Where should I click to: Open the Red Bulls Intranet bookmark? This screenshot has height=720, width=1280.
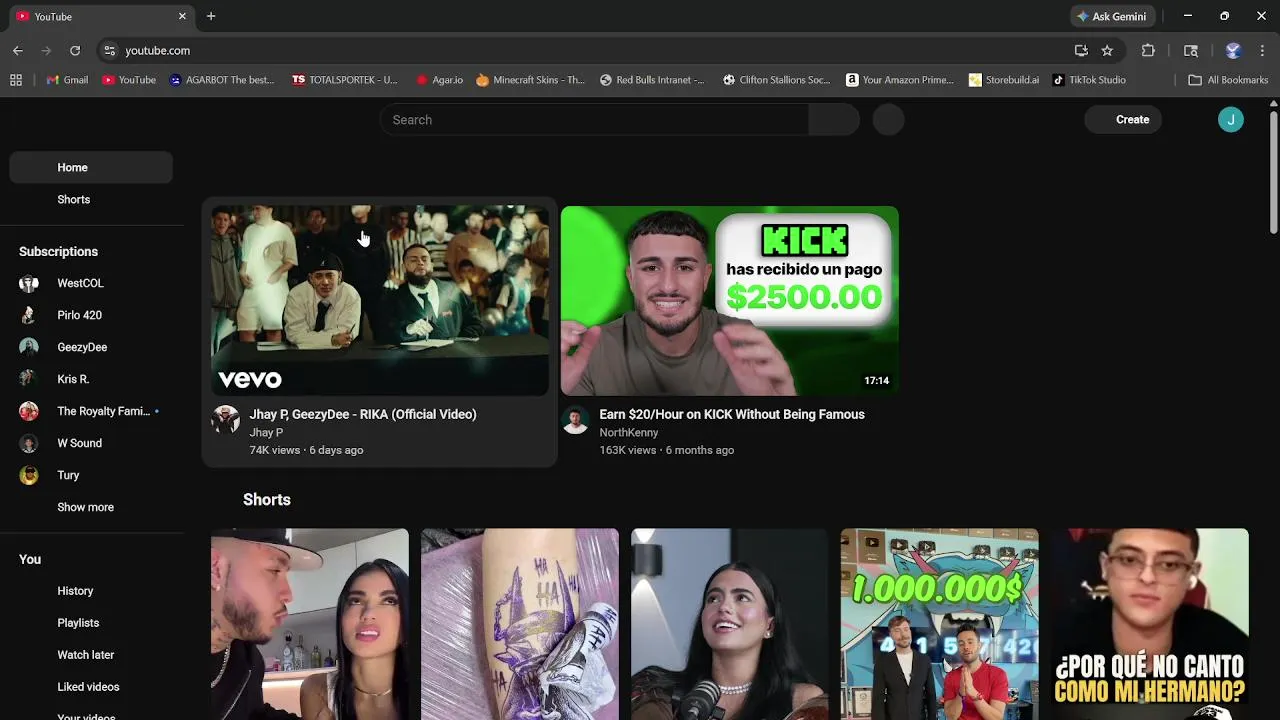[652, 80]
